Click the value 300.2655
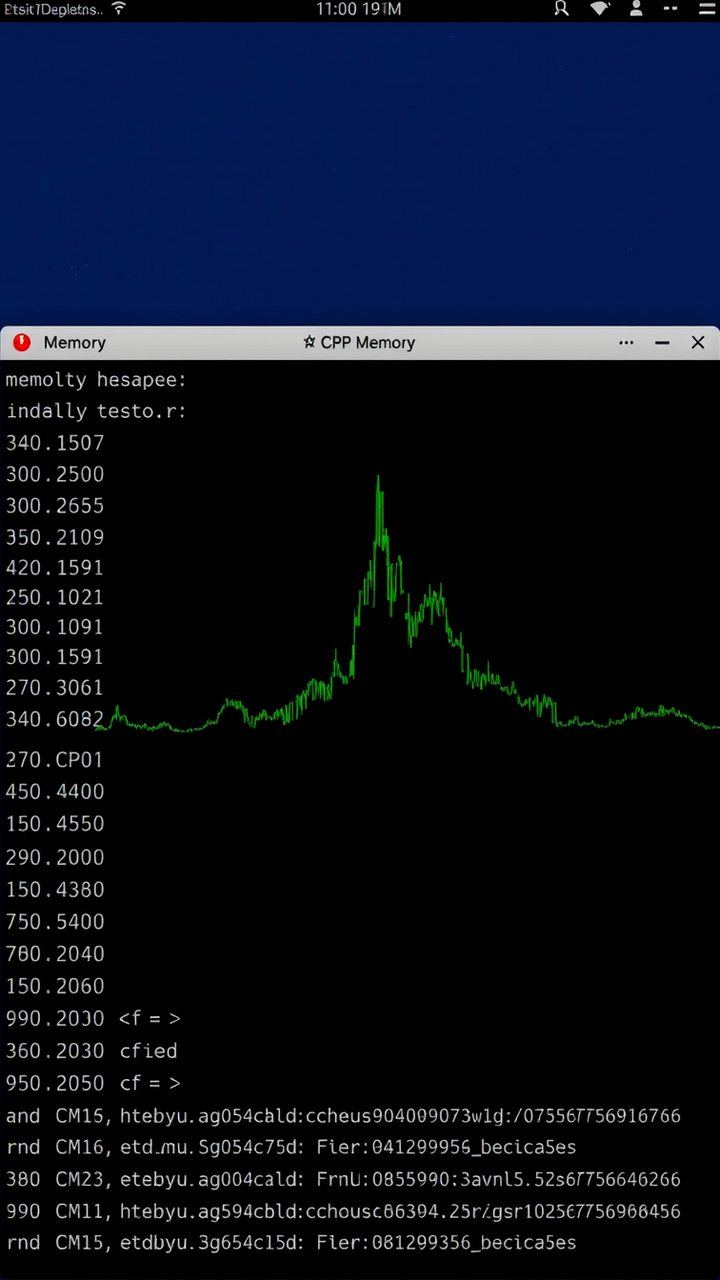This screenshot has height=1280, width=720. [55, 505]
